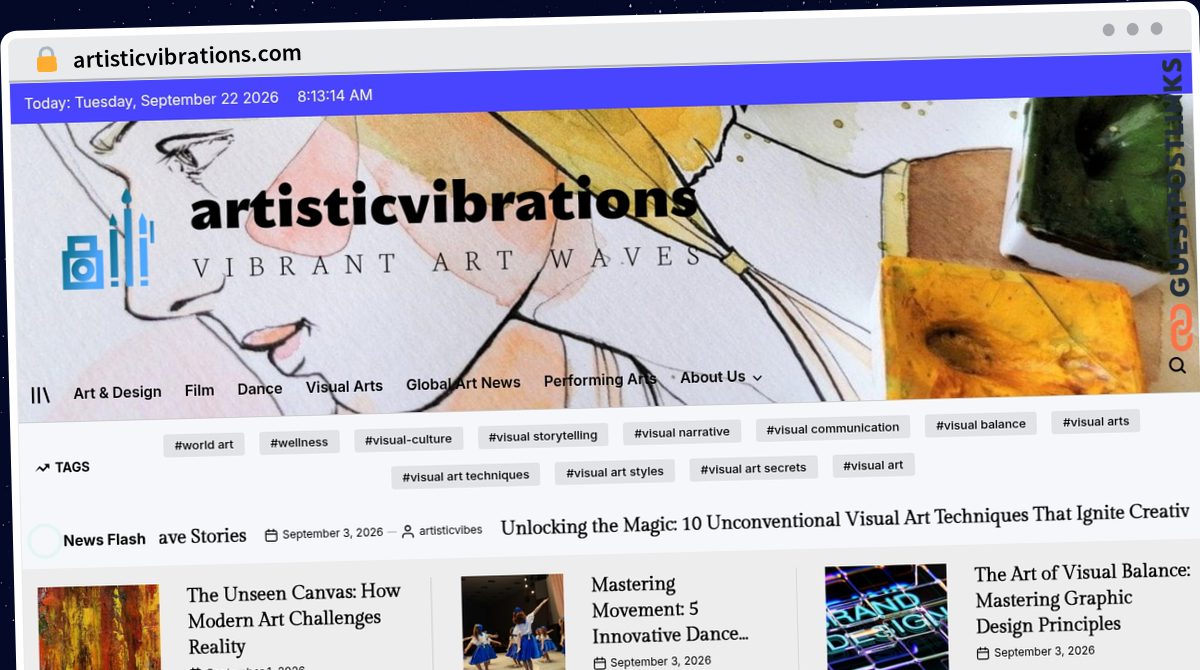The width and height of the screenshot is (1200, 670).
Task: Click the author icon beside artisticvibes
Action: click(408, 532)
